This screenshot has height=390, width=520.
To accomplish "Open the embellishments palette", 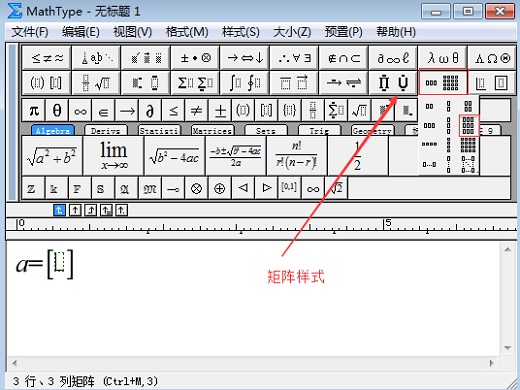I will (146, 58).
